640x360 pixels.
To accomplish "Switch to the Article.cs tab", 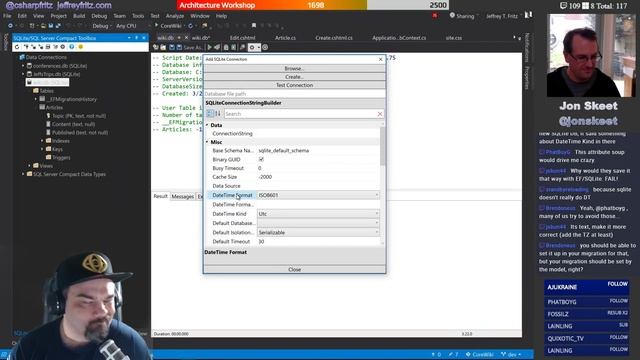I will [285, 38].
